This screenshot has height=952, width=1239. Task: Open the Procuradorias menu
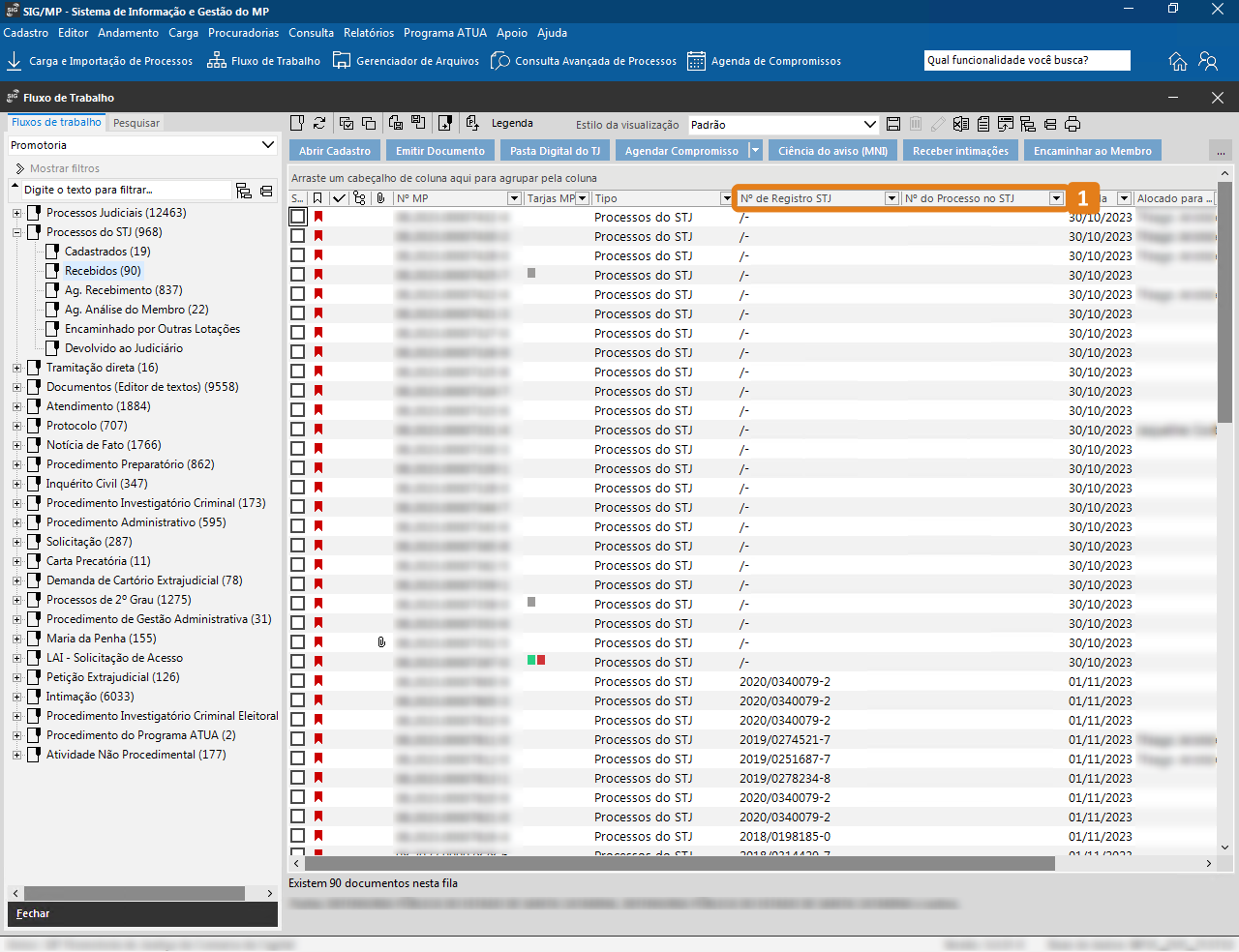[x=243, y=32]
